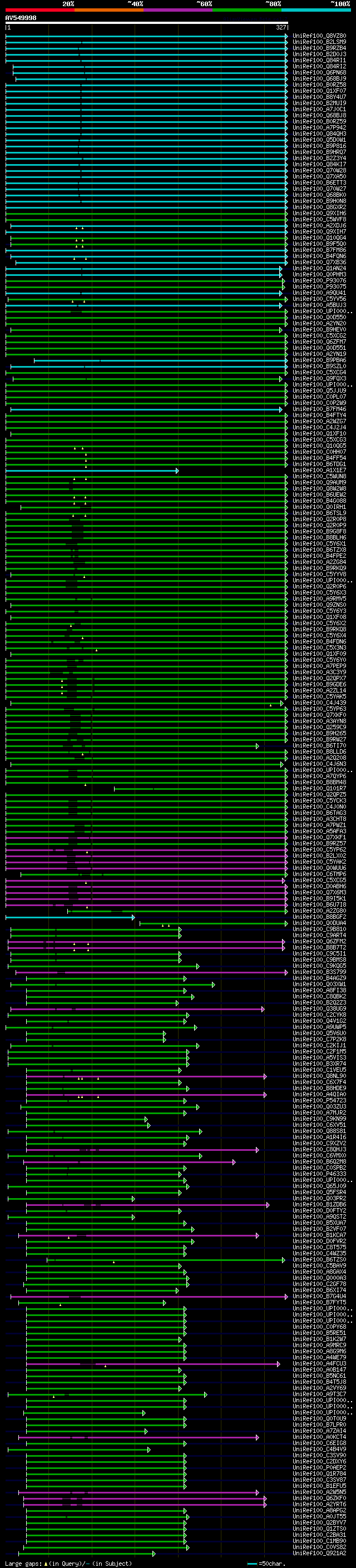This screenshot has height=1568, width=356.
Task: Click the white query bar ending at 327
Action: (x=147, y=23)
